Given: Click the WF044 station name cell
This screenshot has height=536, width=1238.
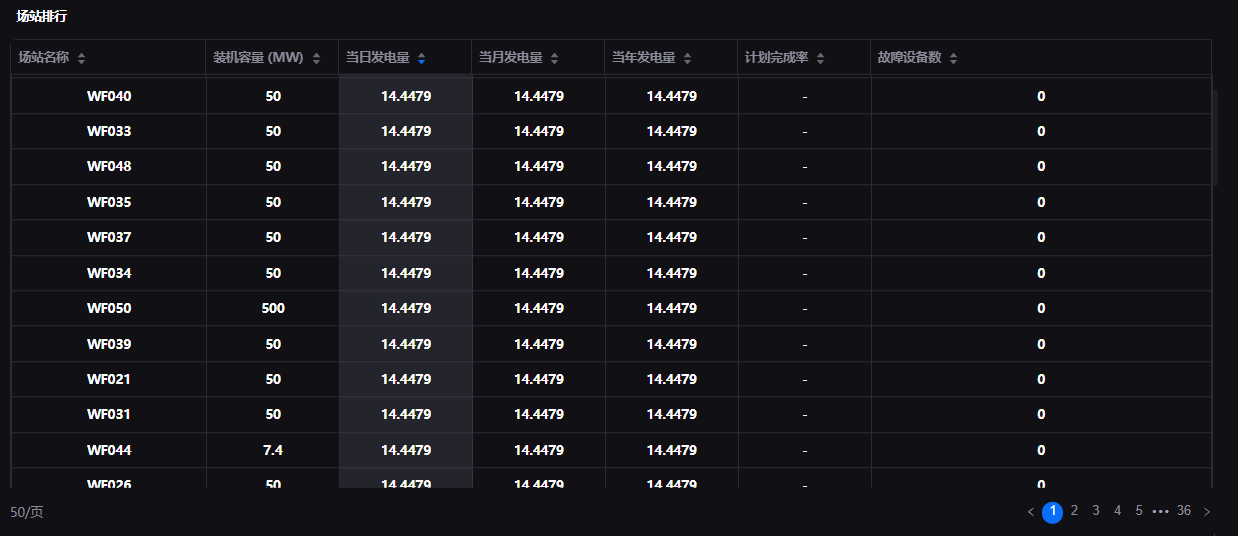Looking at the screenshot, I should click(109, 450).
